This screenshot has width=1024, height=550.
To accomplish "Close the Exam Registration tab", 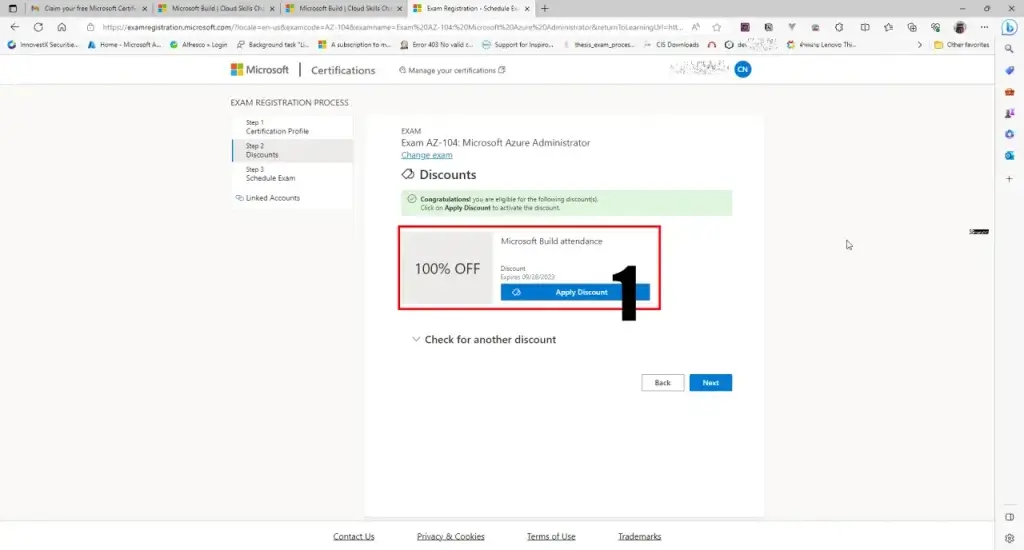I will [x=527, y=8].
